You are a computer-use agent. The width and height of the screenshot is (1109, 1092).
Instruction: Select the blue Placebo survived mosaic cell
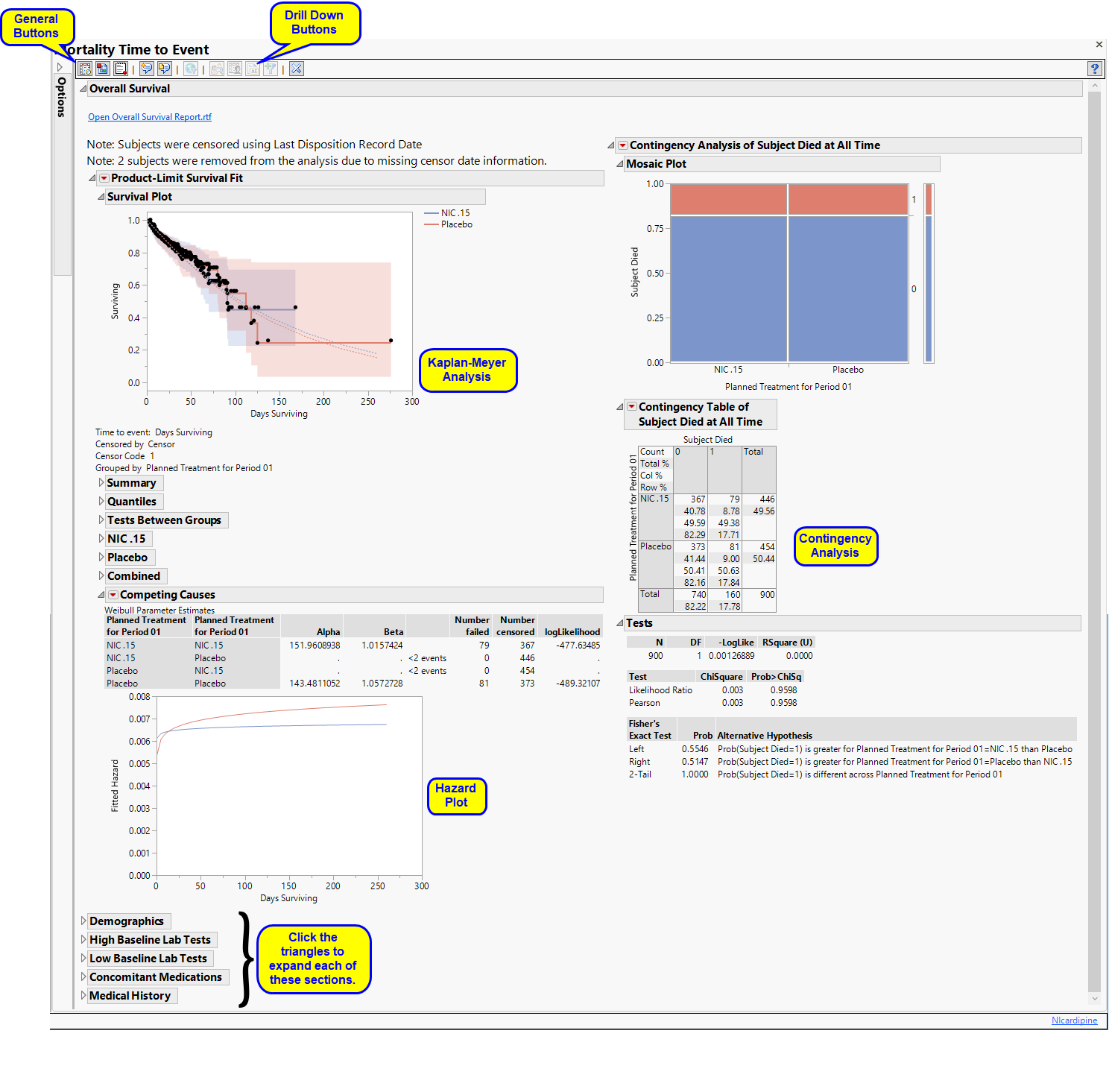[x=848, y=289]
